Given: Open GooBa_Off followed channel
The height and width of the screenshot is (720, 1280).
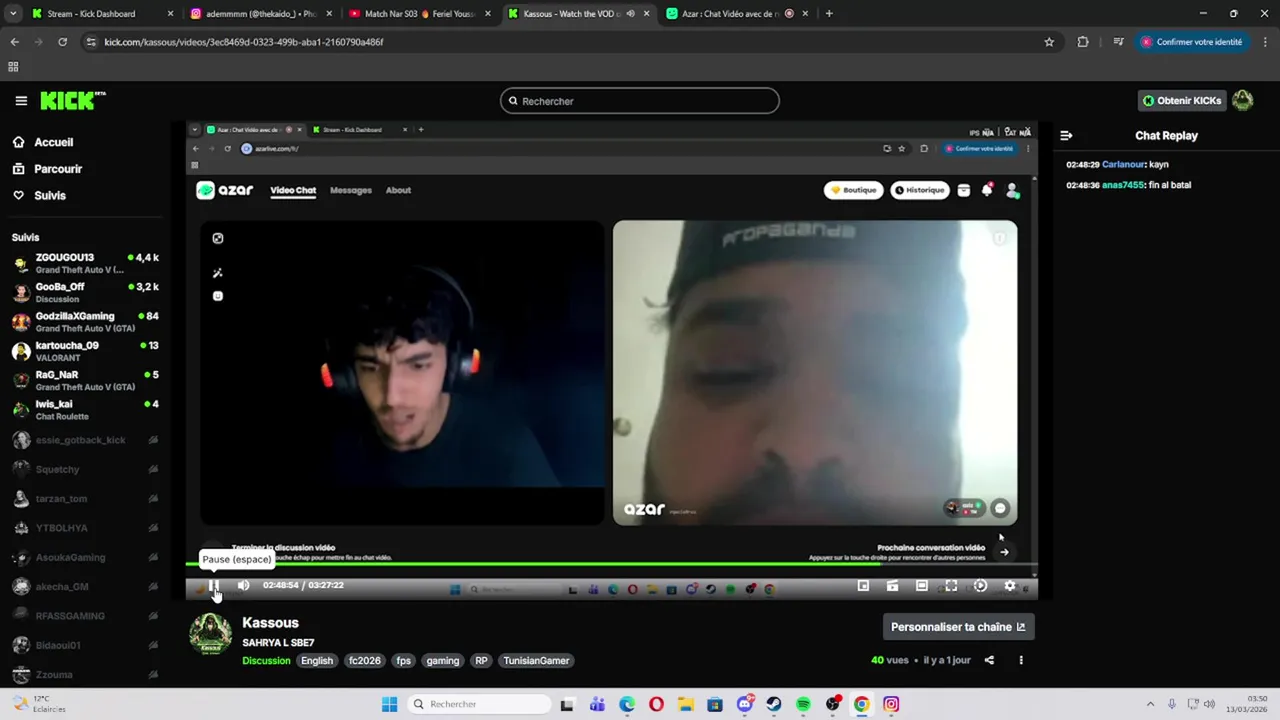Looking at the screenshot, I should click(x=85, y=292).
